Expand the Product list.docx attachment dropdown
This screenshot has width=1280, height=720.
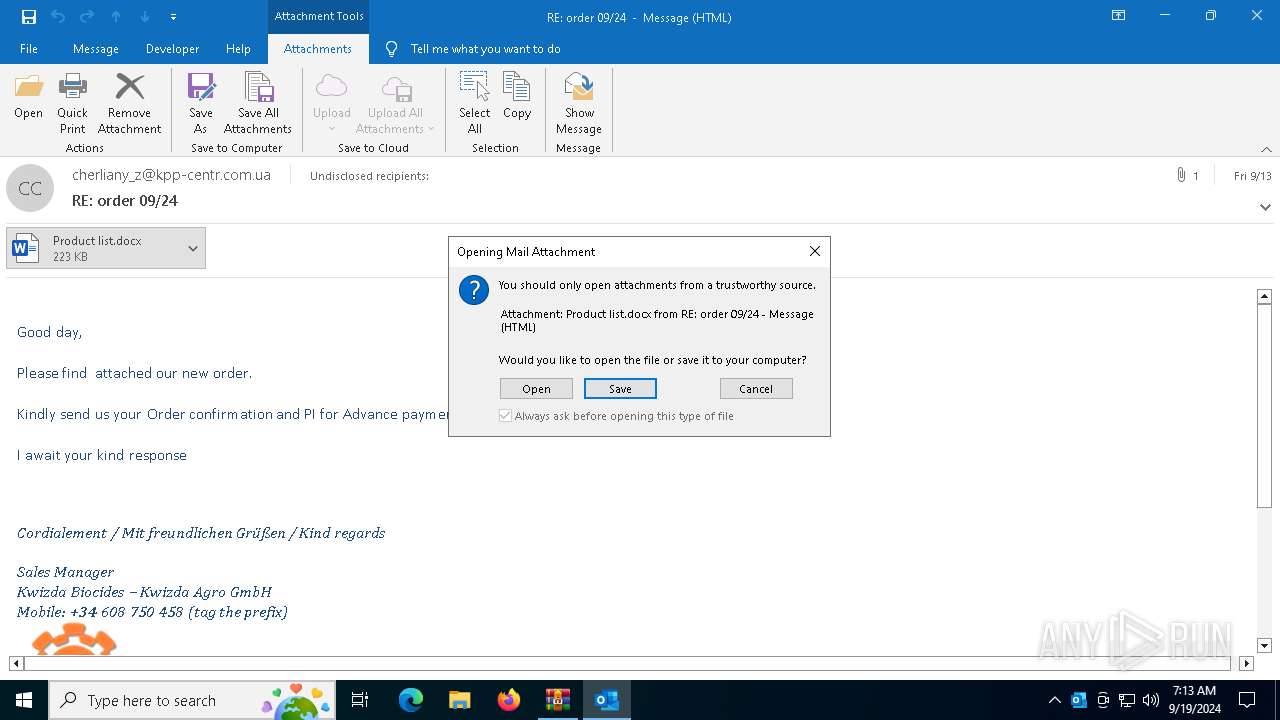192,248
